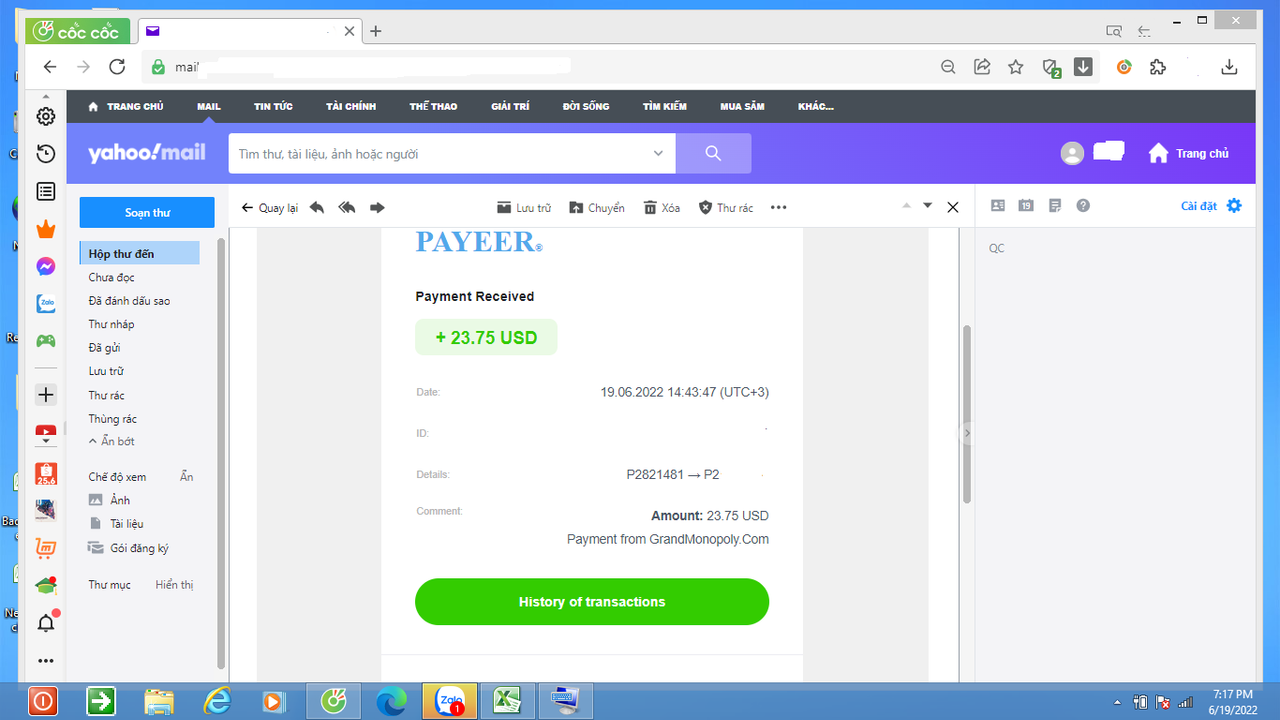
Task: Click History of transactions button
Action: pos(592,602)
